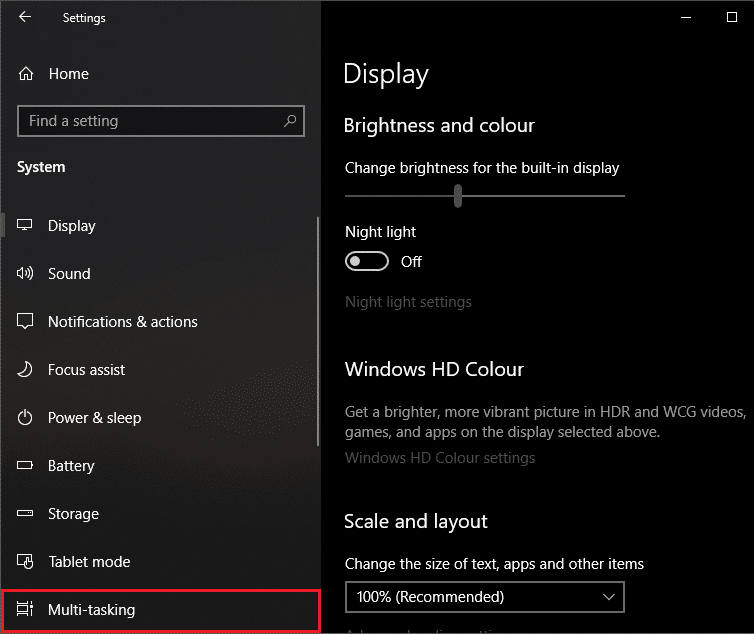Click the Focus assist moon icon
The image size is (754, 634).
pos(26,370)
